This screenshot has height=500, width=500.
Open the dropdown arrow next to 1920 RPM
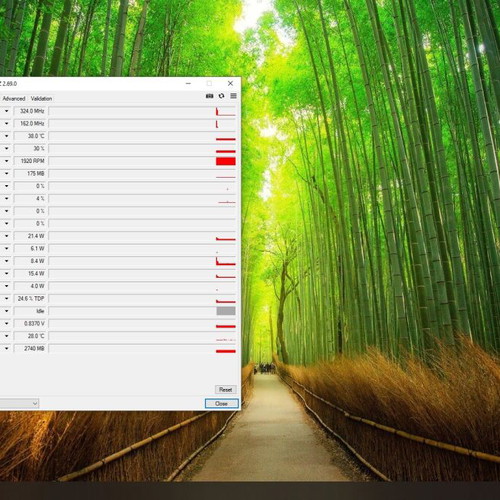point(6,161)
